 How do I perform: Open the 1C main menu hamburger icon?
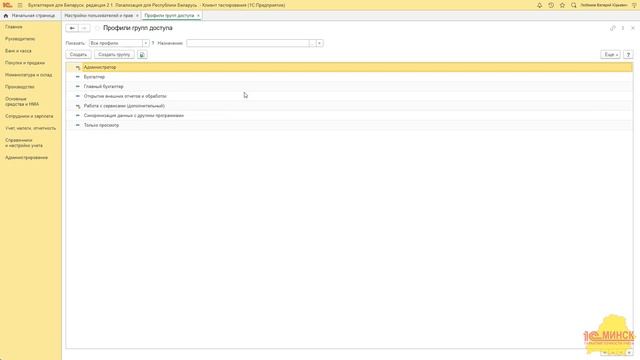pyautogui.click(x=20, y=5)
